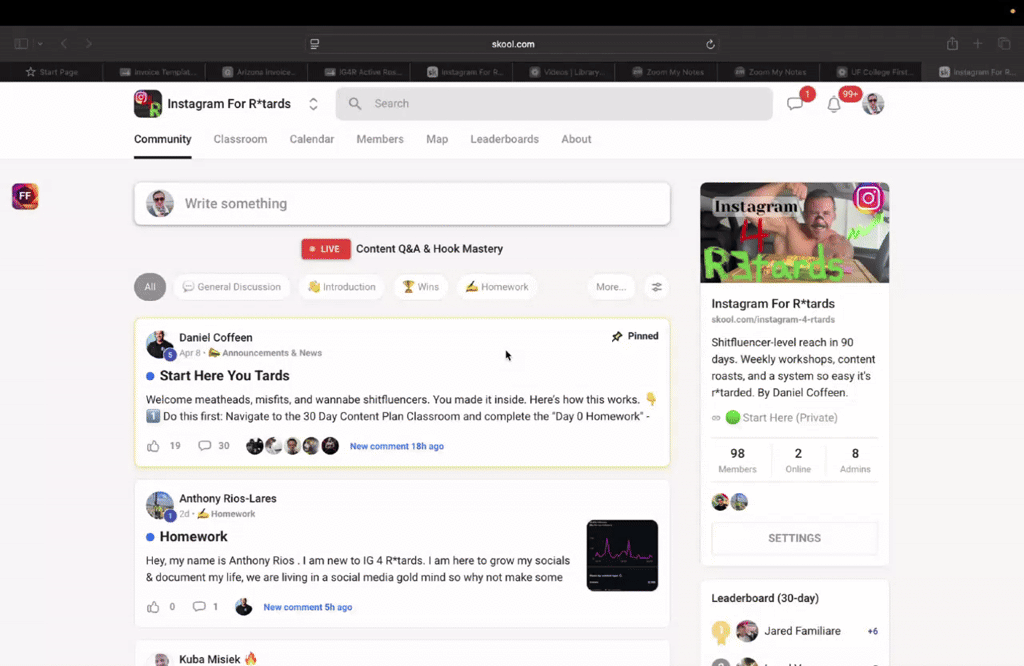Screen dimensions: 1024x666
Task: Open the chat messages icon
Action: (x=795, y=104)
